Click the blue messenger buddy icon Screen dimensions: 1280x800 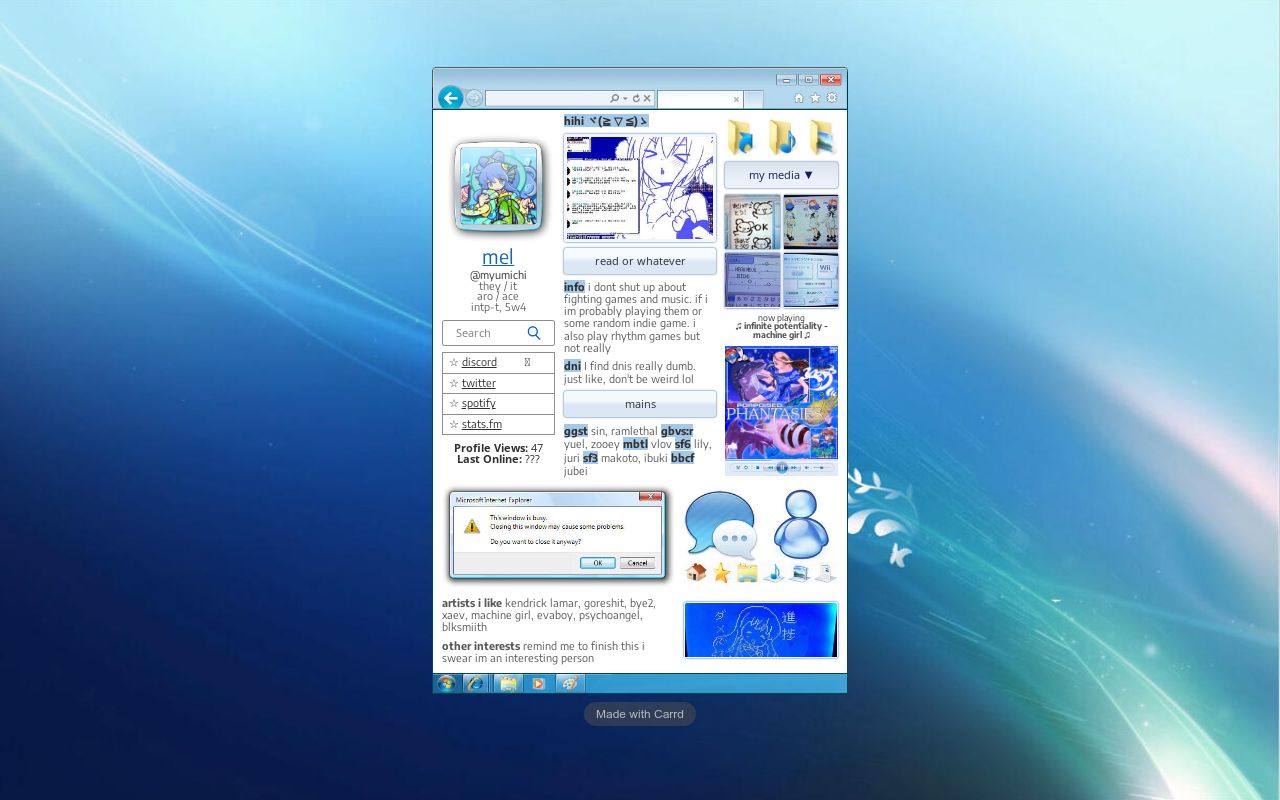[x=801, y=524]
